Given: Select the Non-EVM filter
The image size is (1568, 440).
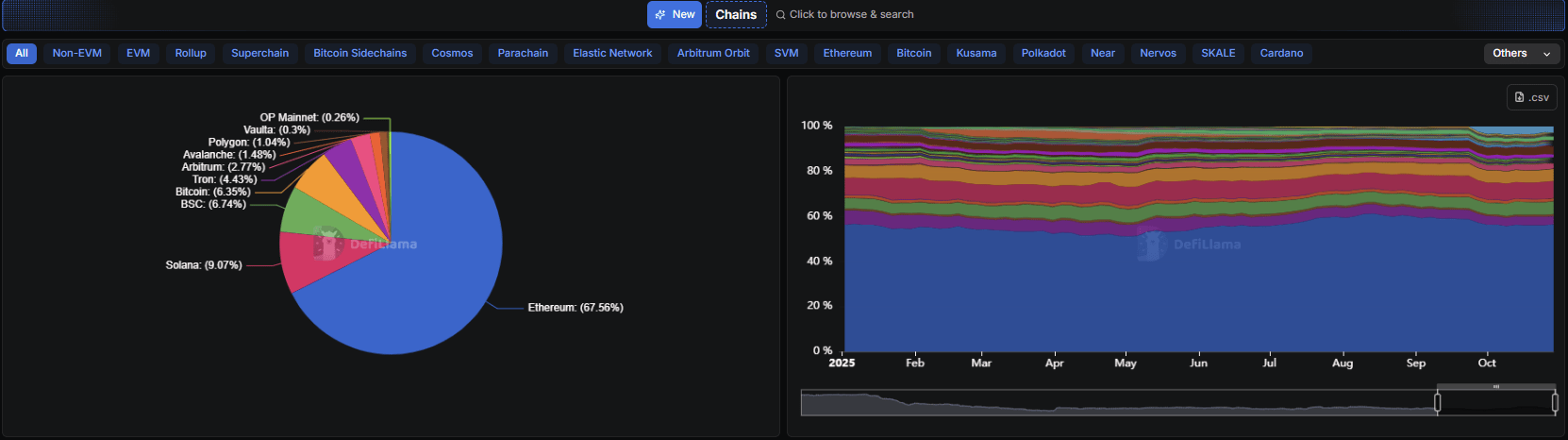Looking at the screenshot, I should click(77, 53).
